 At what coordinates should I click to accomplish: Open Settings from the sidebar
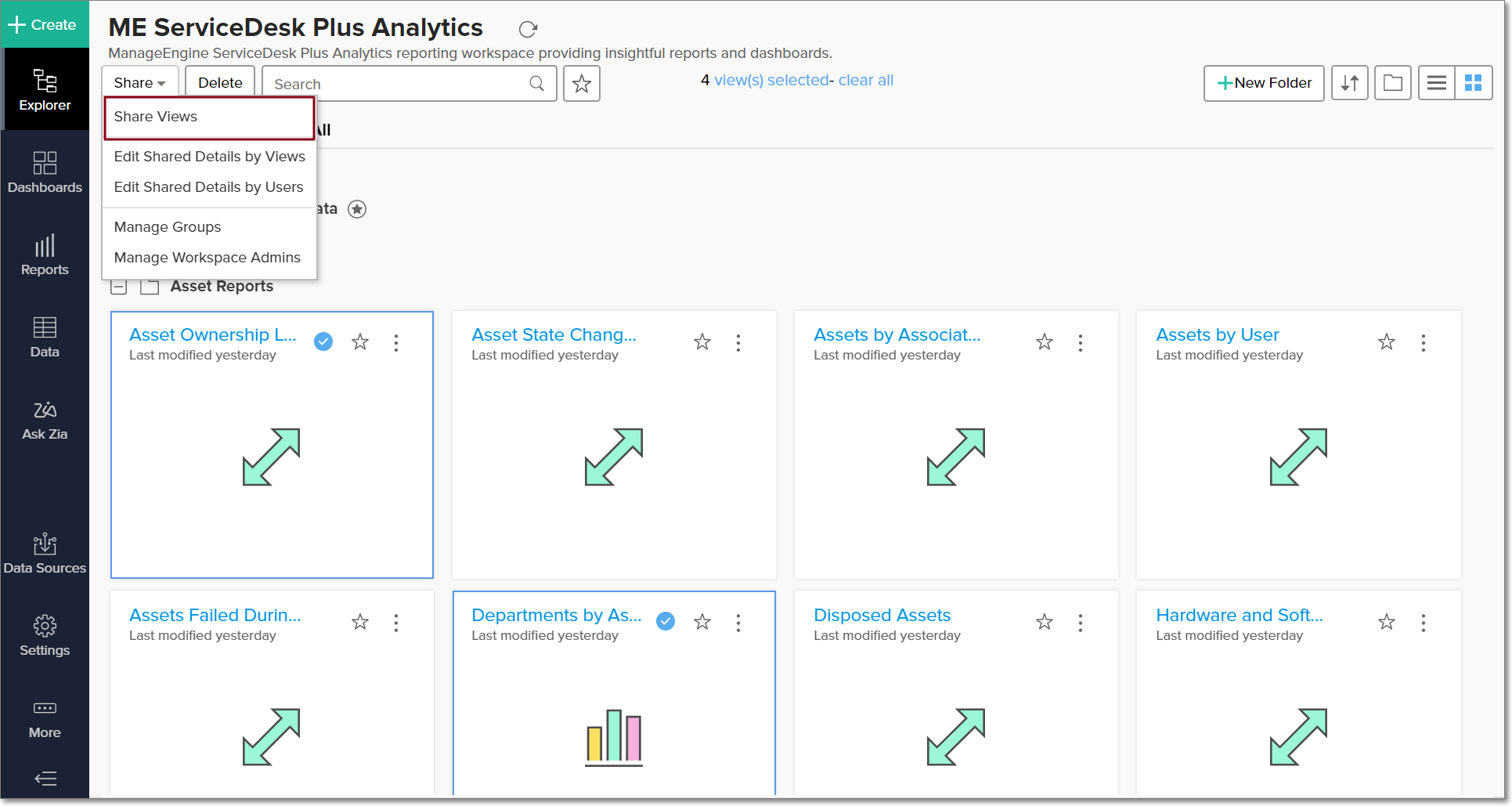(45, 636)
